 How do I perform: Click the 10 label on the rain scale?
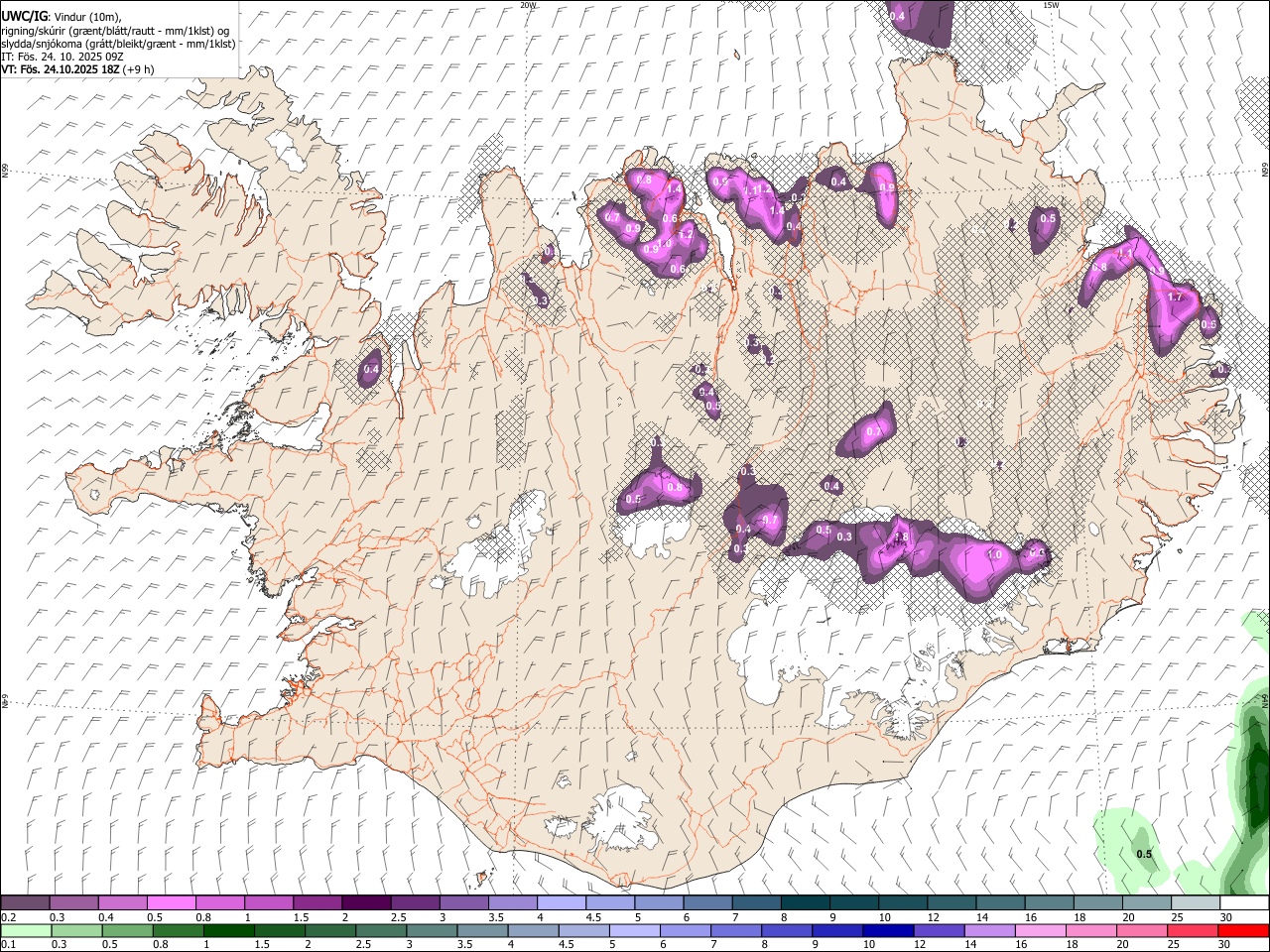pos(868,944)
